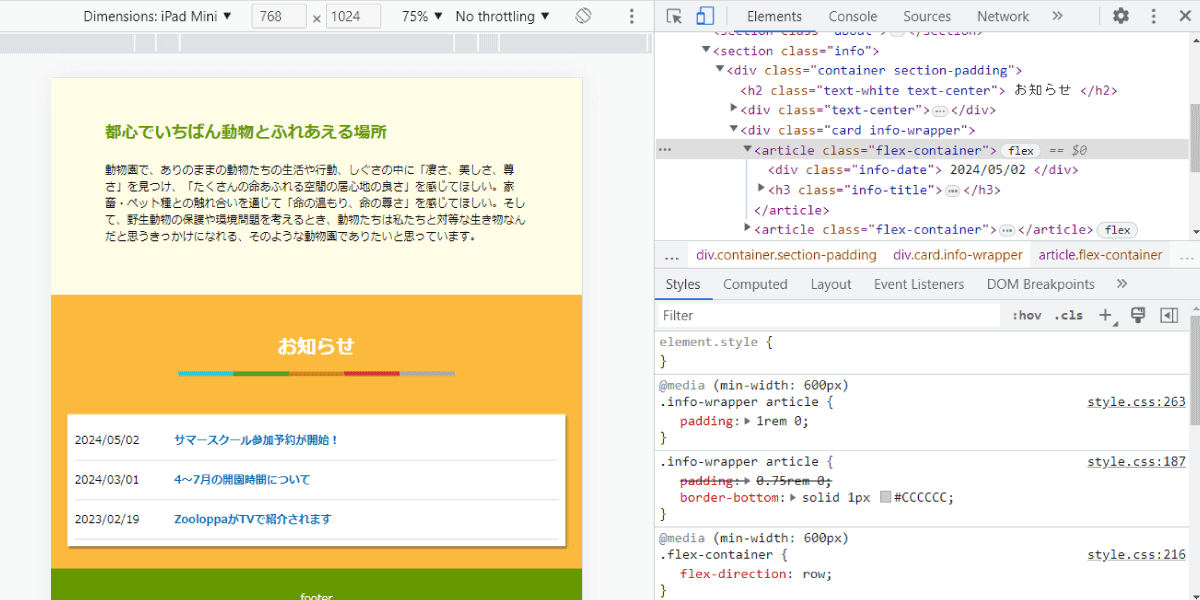Collapse the article flex-container node

pos(747,150)
